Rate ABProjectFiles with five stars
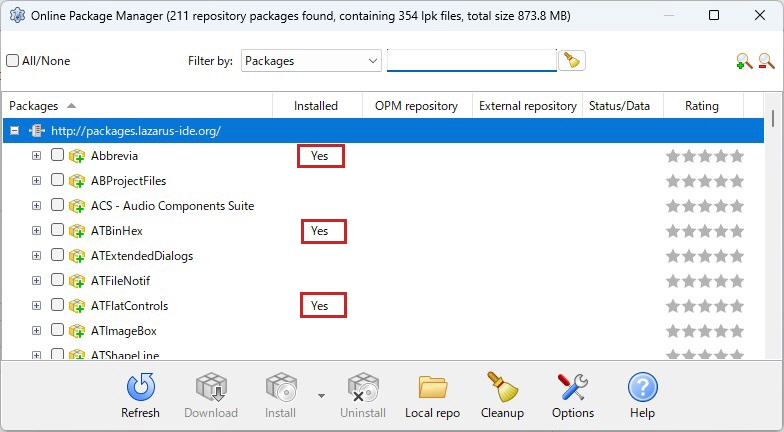Image resolution: width=784 pixels, height=432 pixels. [x=737, y=181]
